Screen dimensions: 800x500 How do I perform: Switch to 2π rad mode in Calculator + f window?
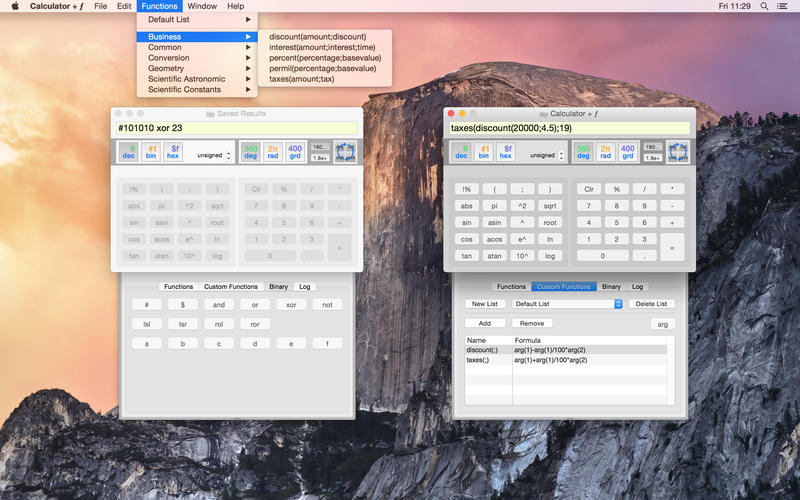605,152
